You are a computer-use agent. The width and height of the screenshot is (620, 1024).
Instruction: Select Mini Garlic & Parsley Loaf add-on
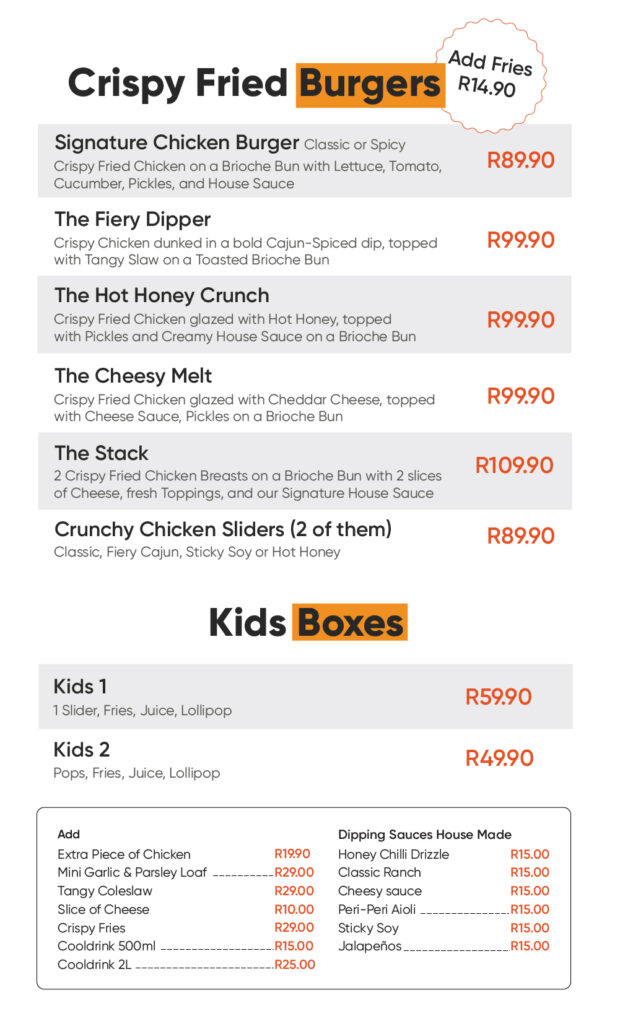[132, 872]
